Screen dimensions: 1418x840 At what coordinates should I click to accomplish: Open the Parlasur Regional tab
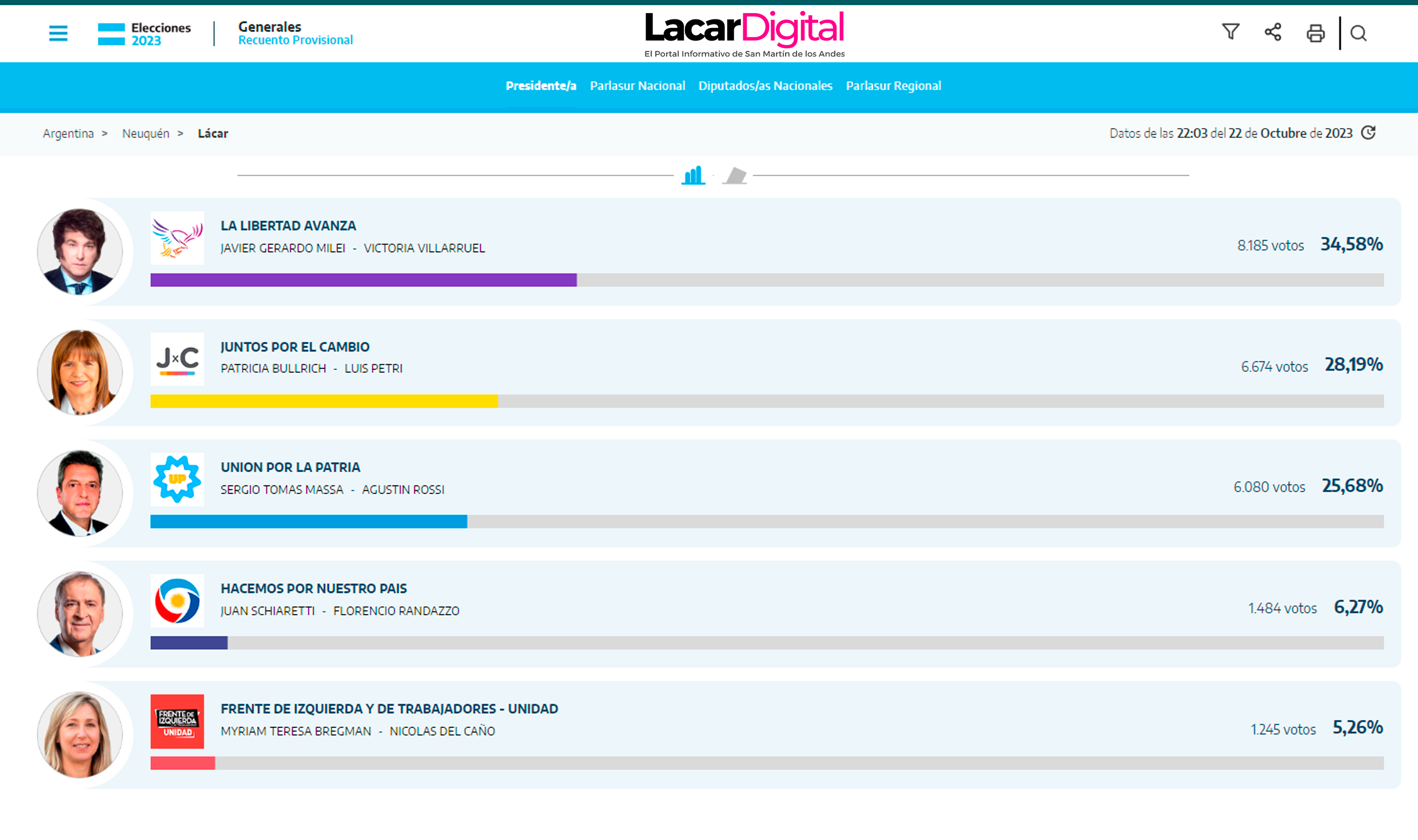893,86
